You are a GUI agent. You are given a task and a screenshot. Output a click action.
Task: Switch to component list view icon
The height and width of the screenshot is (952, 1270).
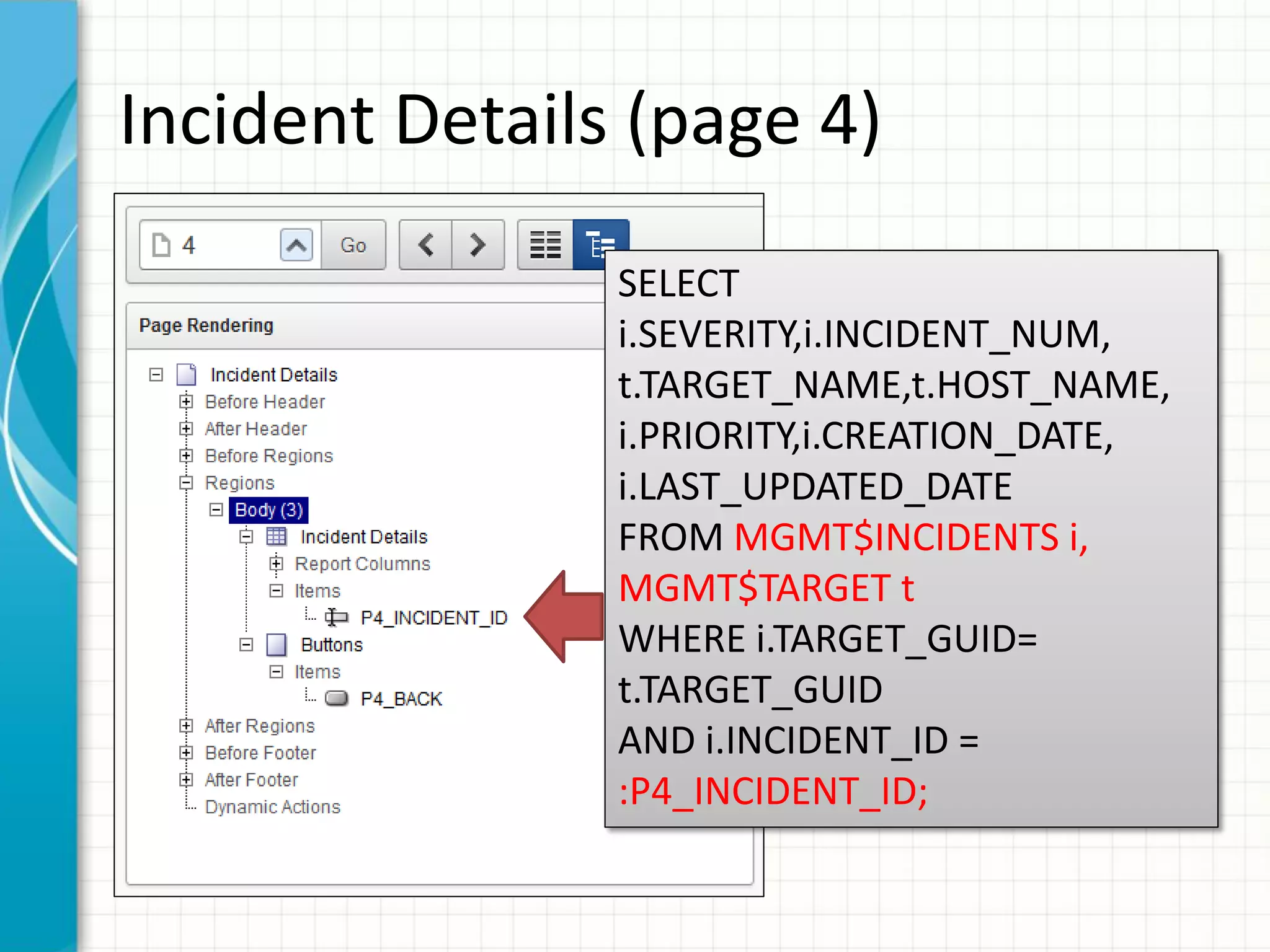click(545, 245)
